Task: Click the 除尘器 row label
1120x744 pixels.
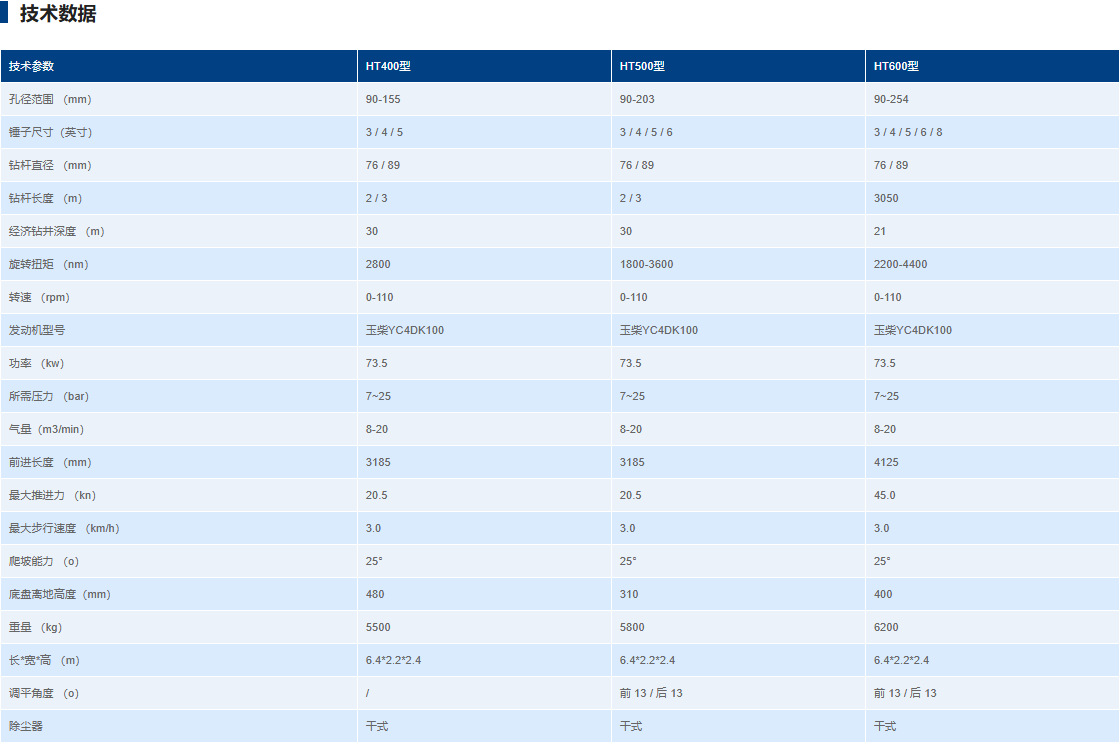Action: tap(26, 726)
